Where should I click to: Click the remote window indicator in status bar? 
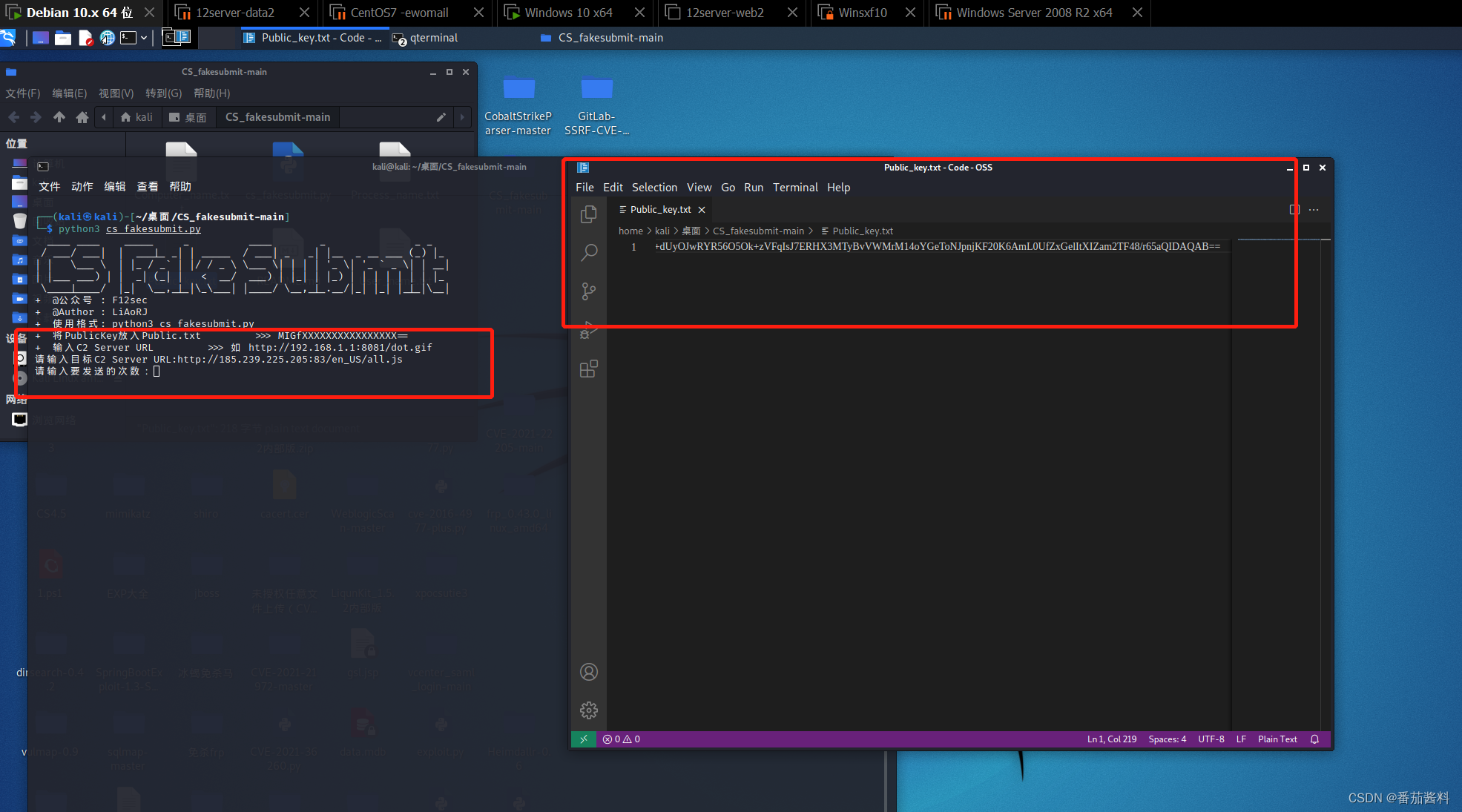click(584, 739)
